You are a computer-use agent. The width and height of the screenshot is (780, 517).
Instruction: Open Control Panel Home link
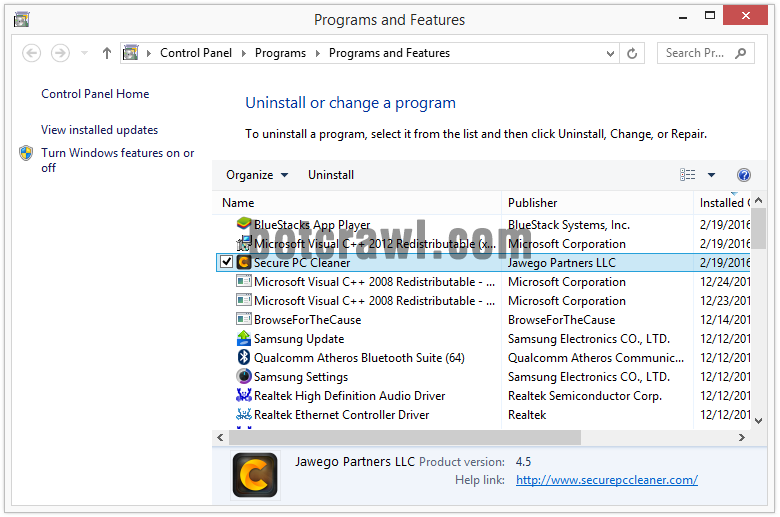point(95,94)
